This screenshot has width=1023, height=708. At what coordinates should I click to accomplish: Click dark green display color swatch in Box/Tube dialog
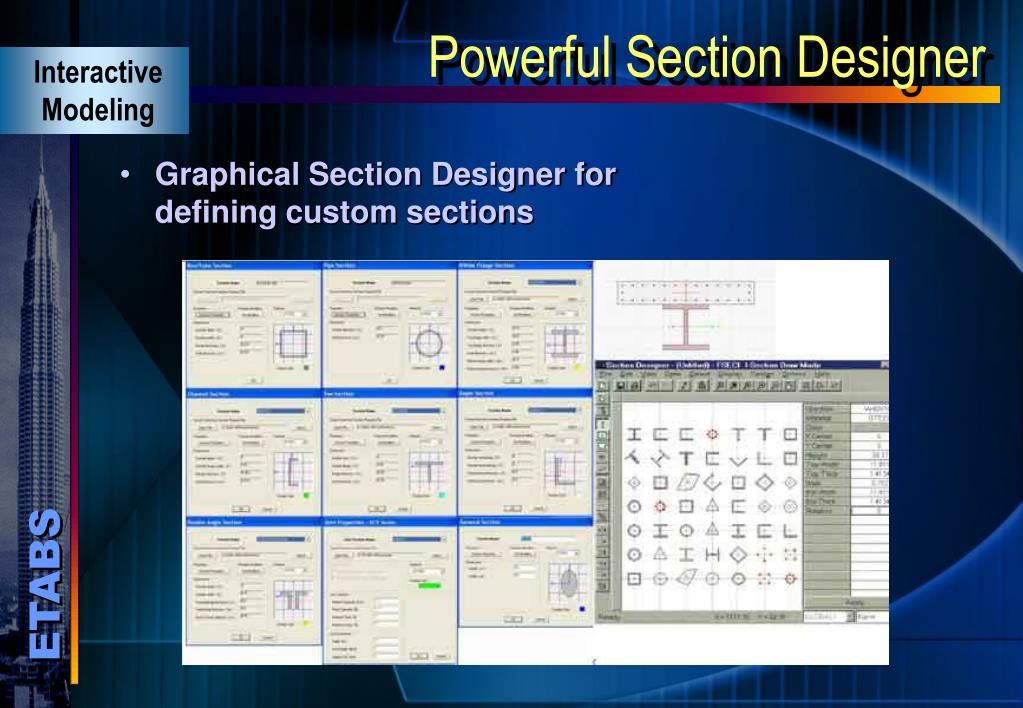tap(307, 369)
